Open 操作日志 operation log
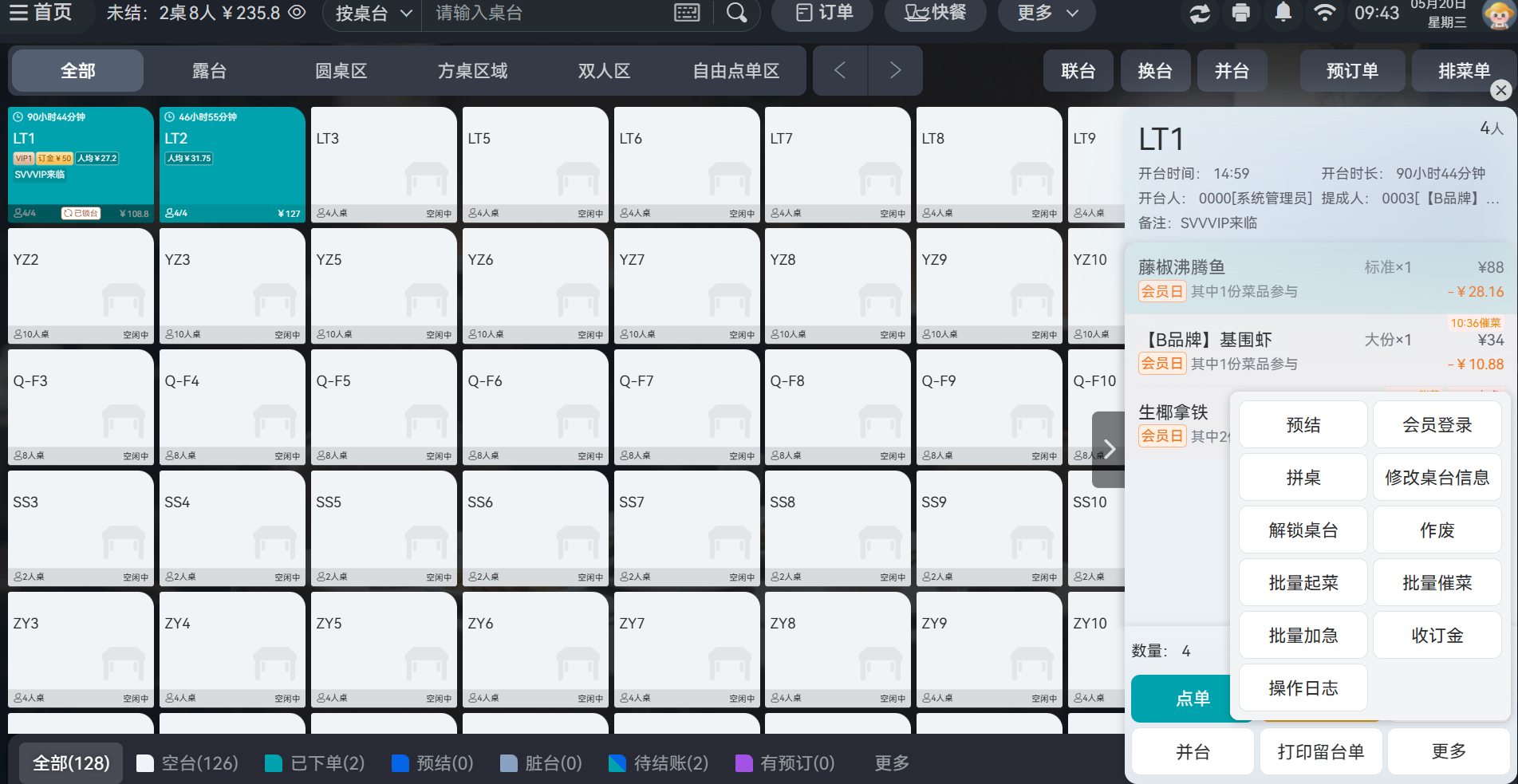This screenshot has width=1518, height=784. [x=1303, y=688]
